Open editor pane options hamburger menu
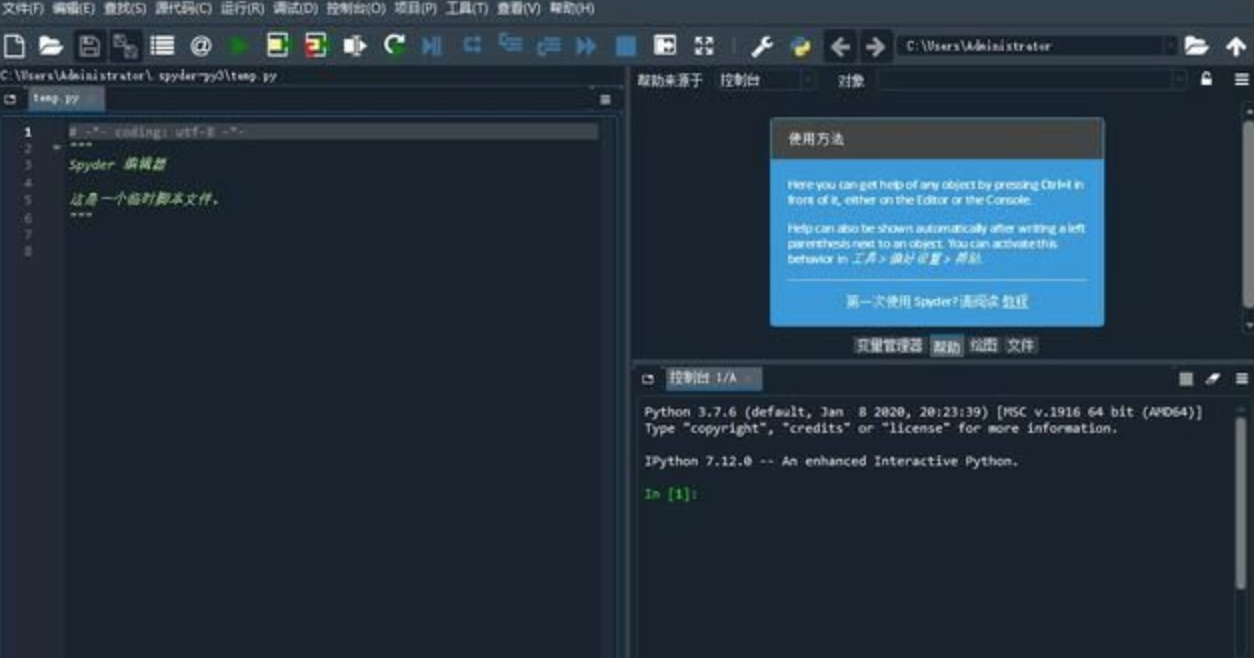 tap(605, 99)
